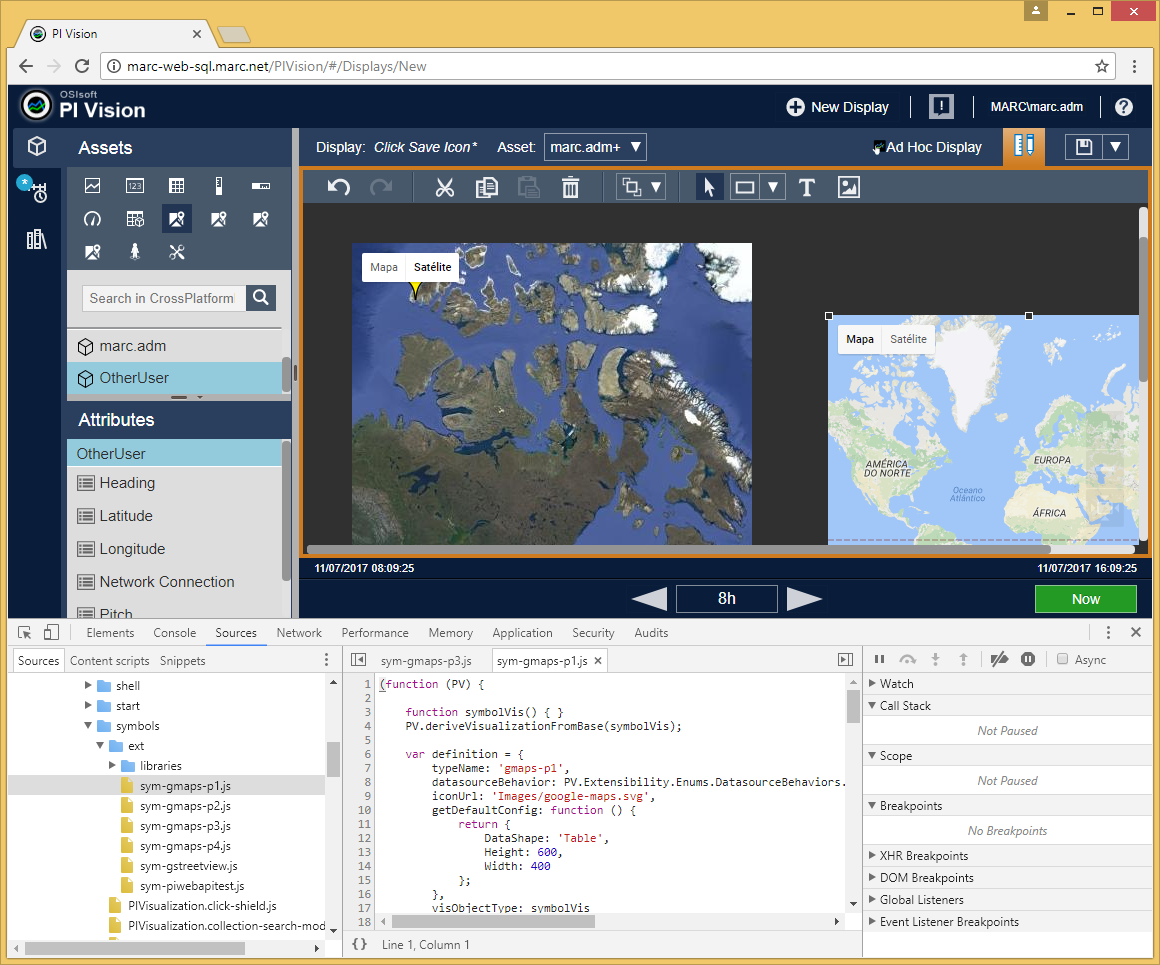Open the help question mark icon
1160x965 pixels.
[x=1124, y=107]
